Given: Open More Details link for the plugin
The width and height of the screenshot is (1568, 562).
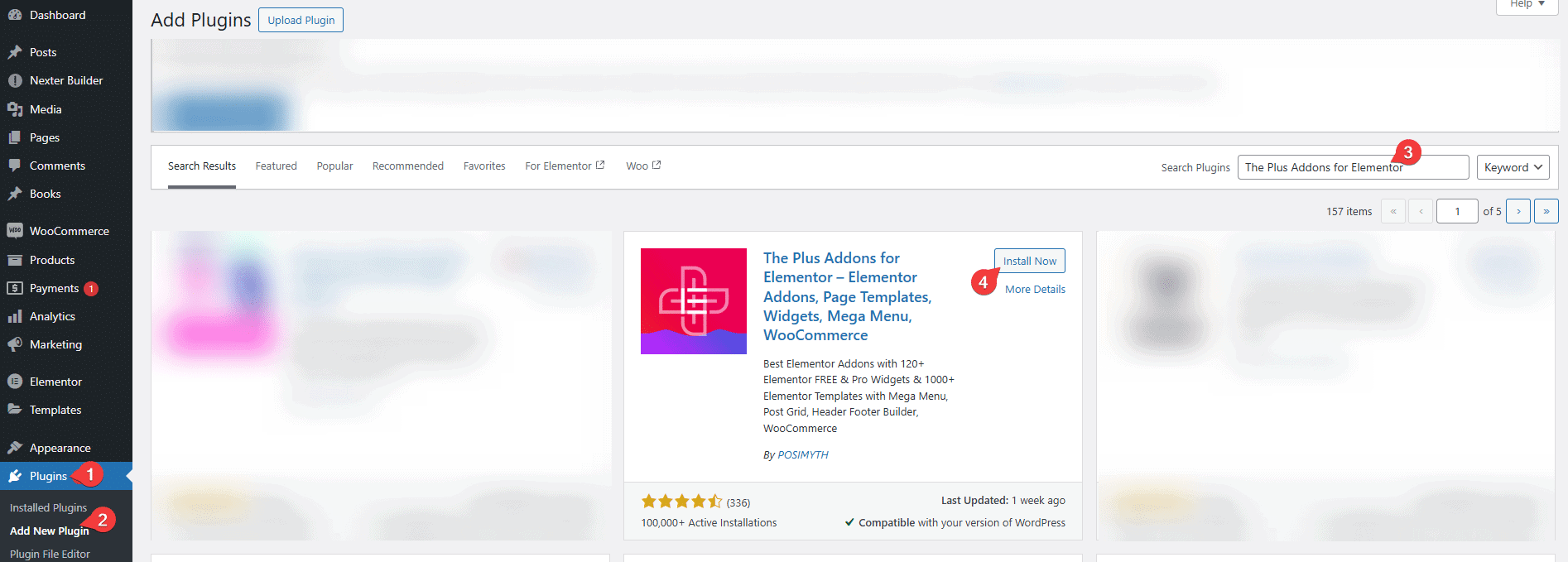Looking at the screenshot, I should (x=1035, y=290).
